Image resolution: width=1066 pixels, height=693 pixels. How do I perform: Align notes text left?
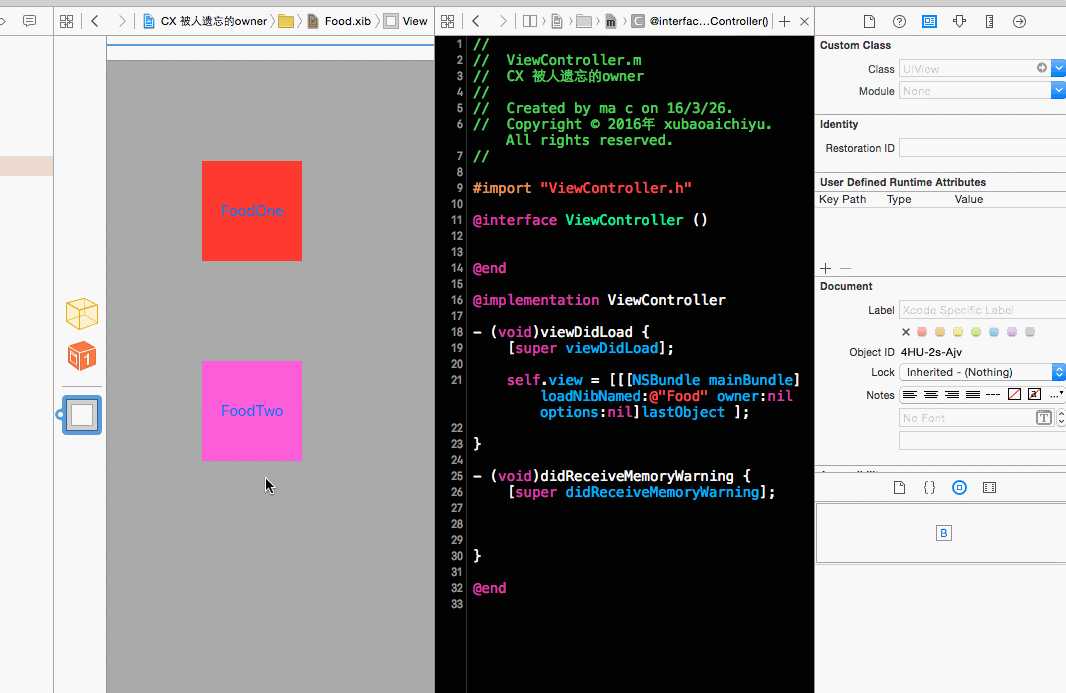pos(910,394)
